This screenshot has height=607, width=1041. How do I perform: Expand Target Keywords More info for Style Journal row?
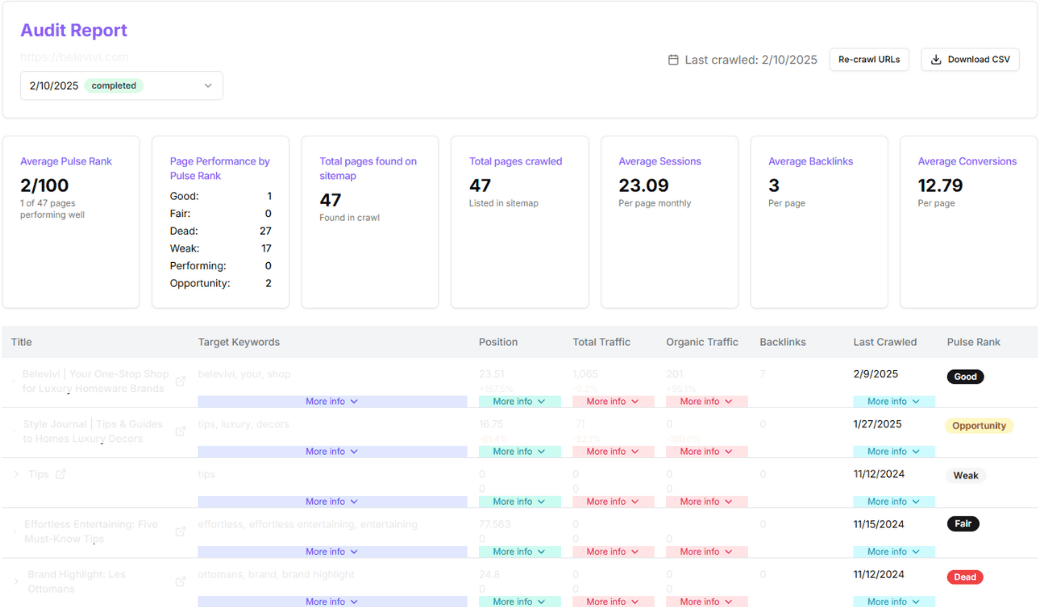click(332, 452)
